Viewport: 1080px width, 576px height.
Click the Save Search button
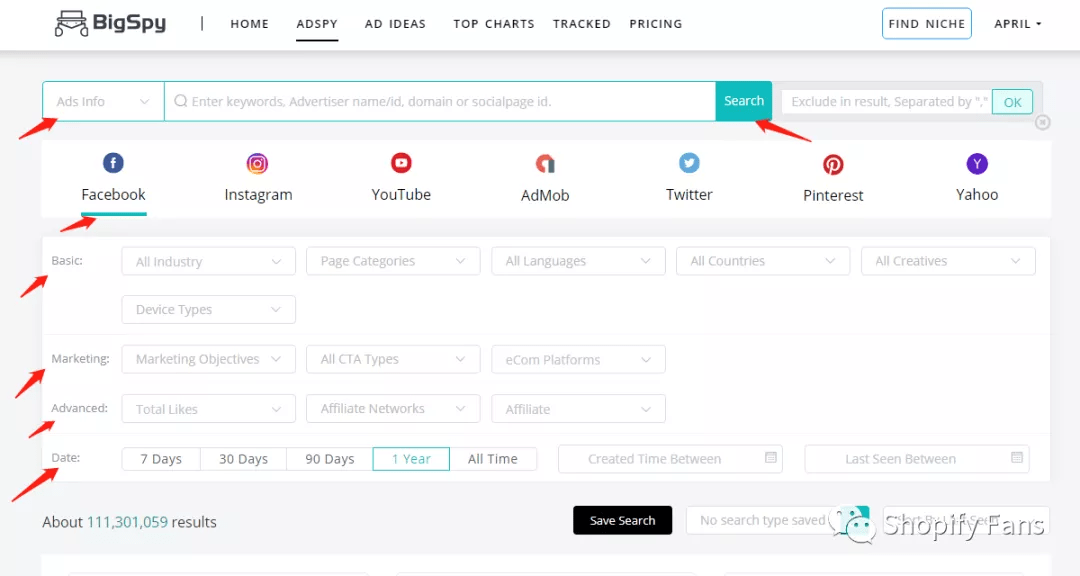point(623,520)
